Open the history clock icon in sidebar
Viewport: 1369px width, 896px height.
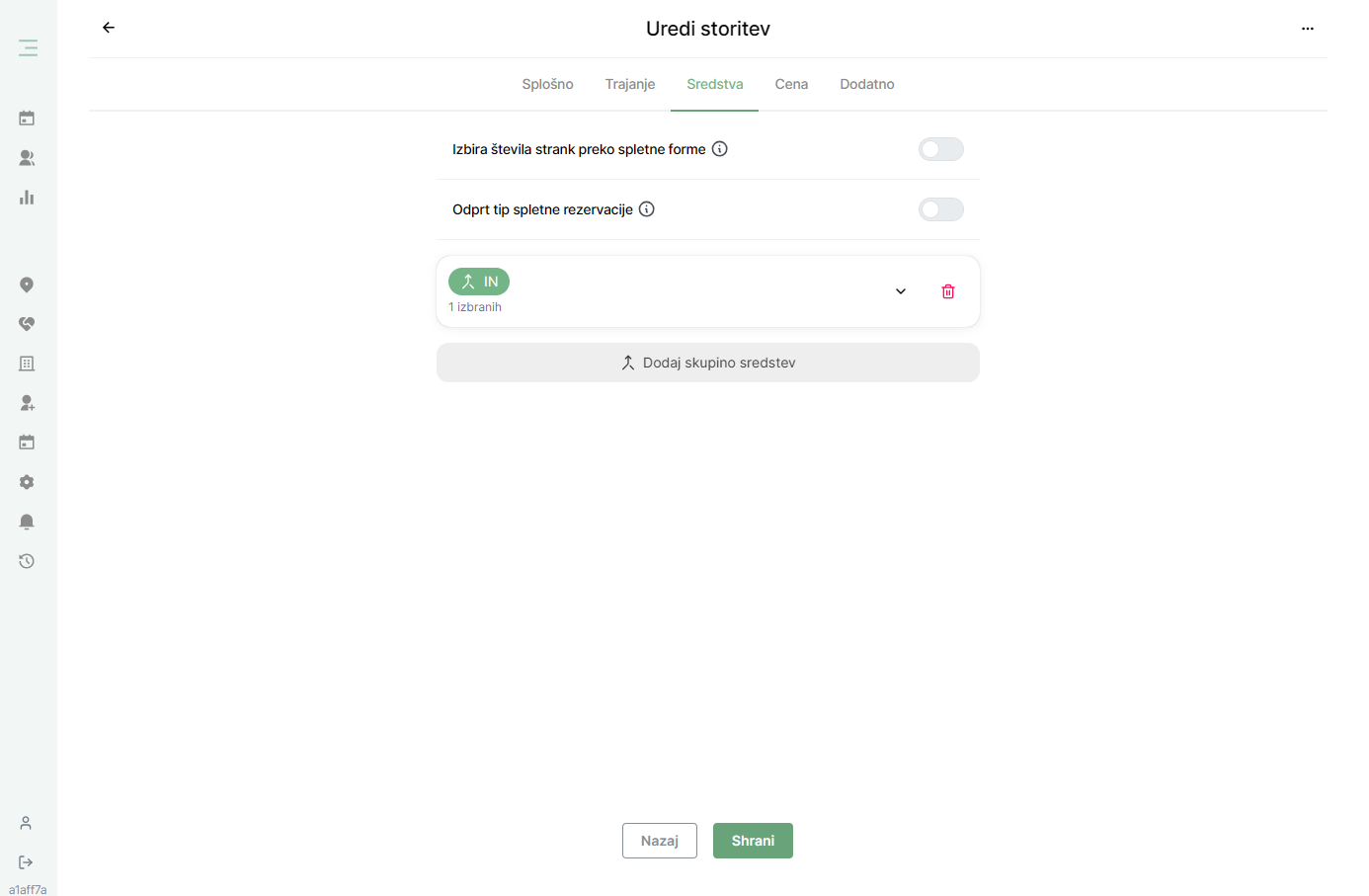[x=27, y=561]
